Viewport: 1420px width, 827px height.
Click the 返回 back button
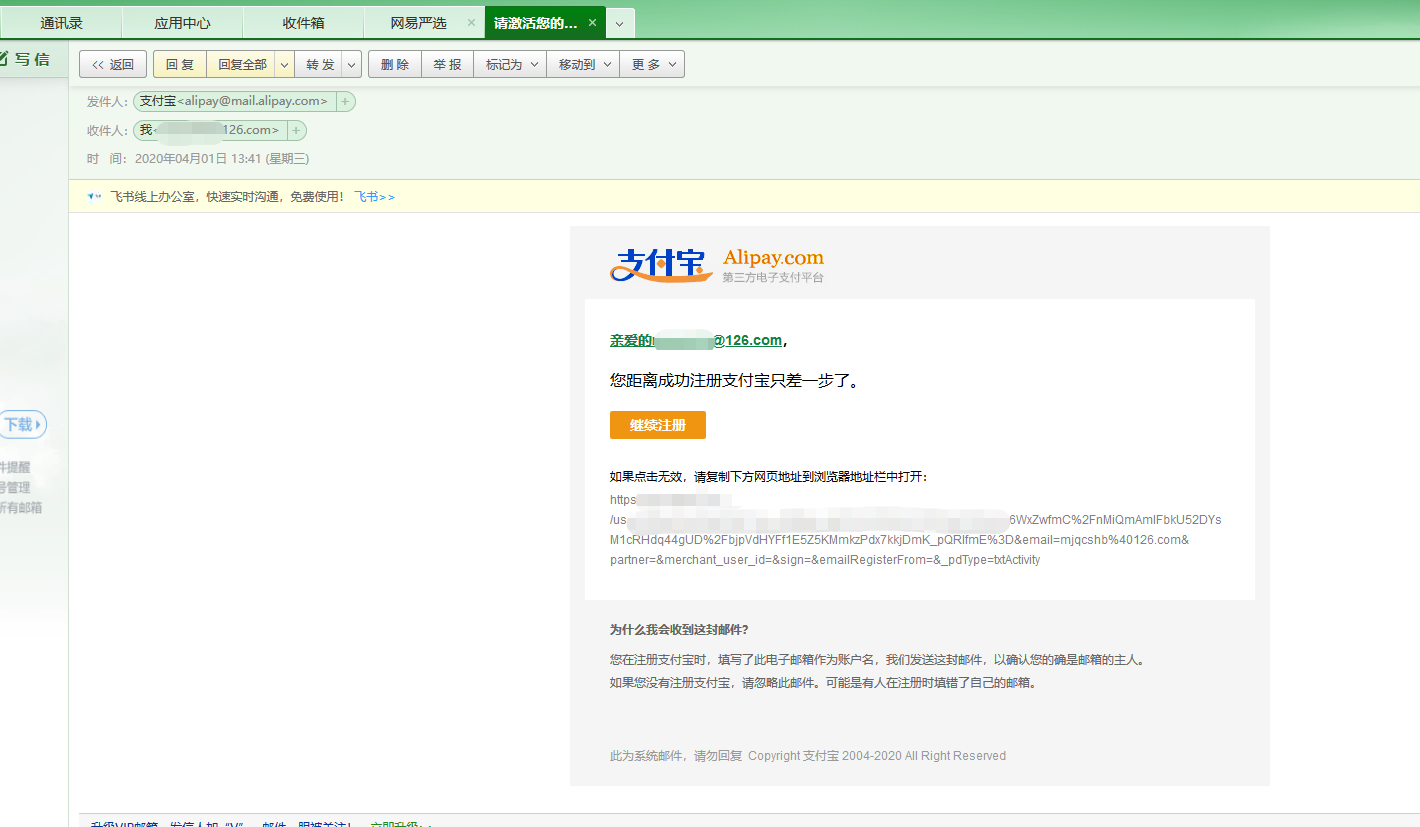click(113, 64)
